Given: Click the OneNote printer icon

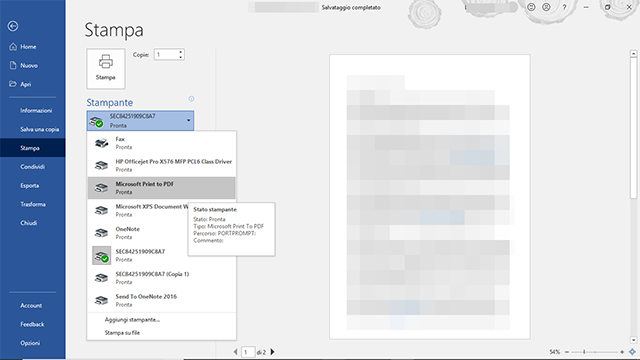Looking at the screenshot, I should [x=101, y=233].
